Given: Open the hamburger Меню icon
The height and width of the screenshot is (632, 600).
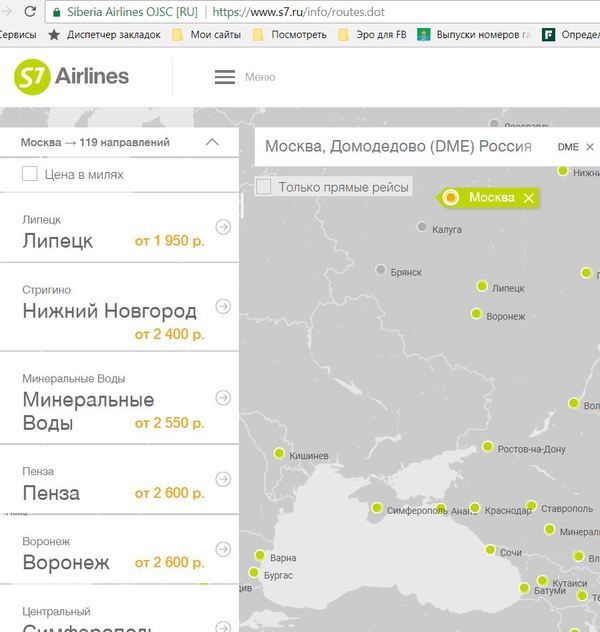Looking at the screenshot, I should tap(225, 77).
